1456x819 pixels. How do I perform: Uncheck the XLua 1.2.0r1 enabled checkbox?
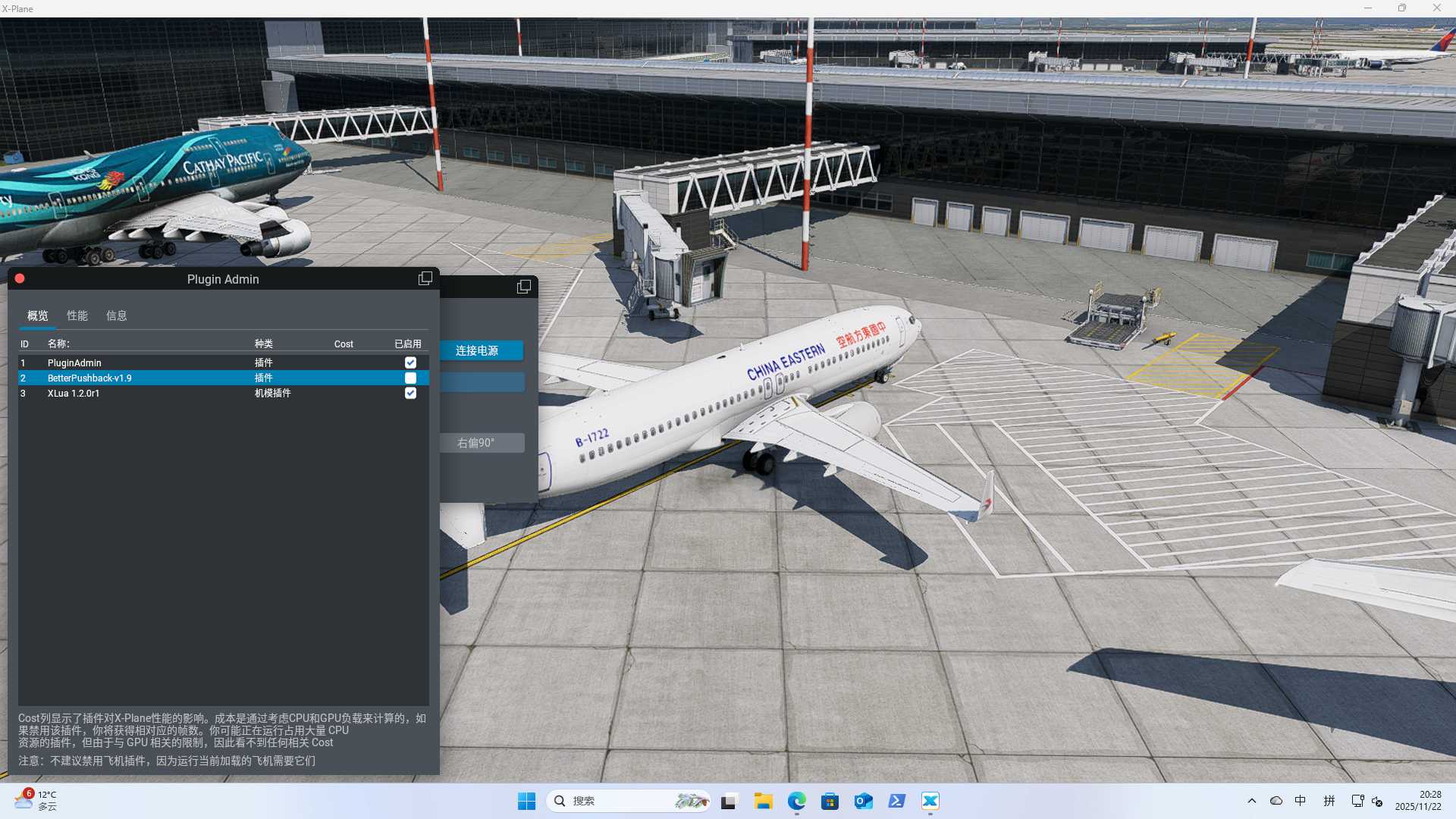pyautogui.click(x=410, y=394)
